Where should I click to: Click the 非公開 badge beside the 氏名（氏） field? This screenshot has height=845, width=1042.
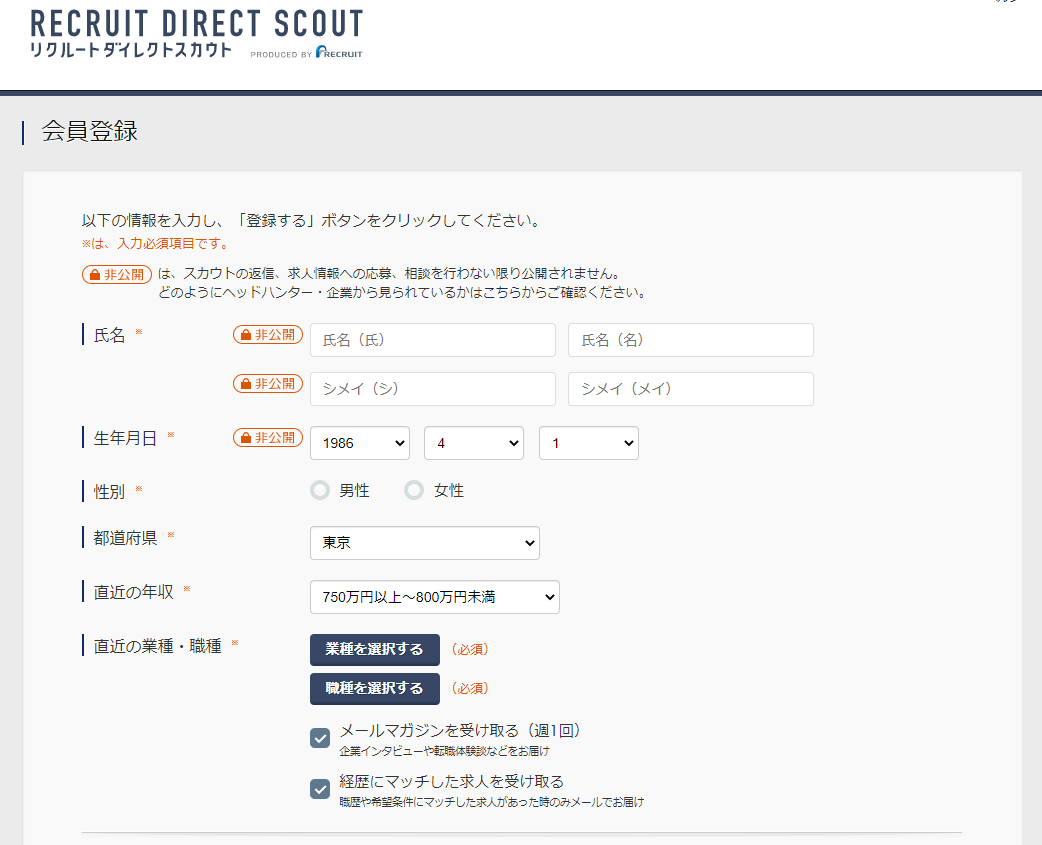pos(268,335)
